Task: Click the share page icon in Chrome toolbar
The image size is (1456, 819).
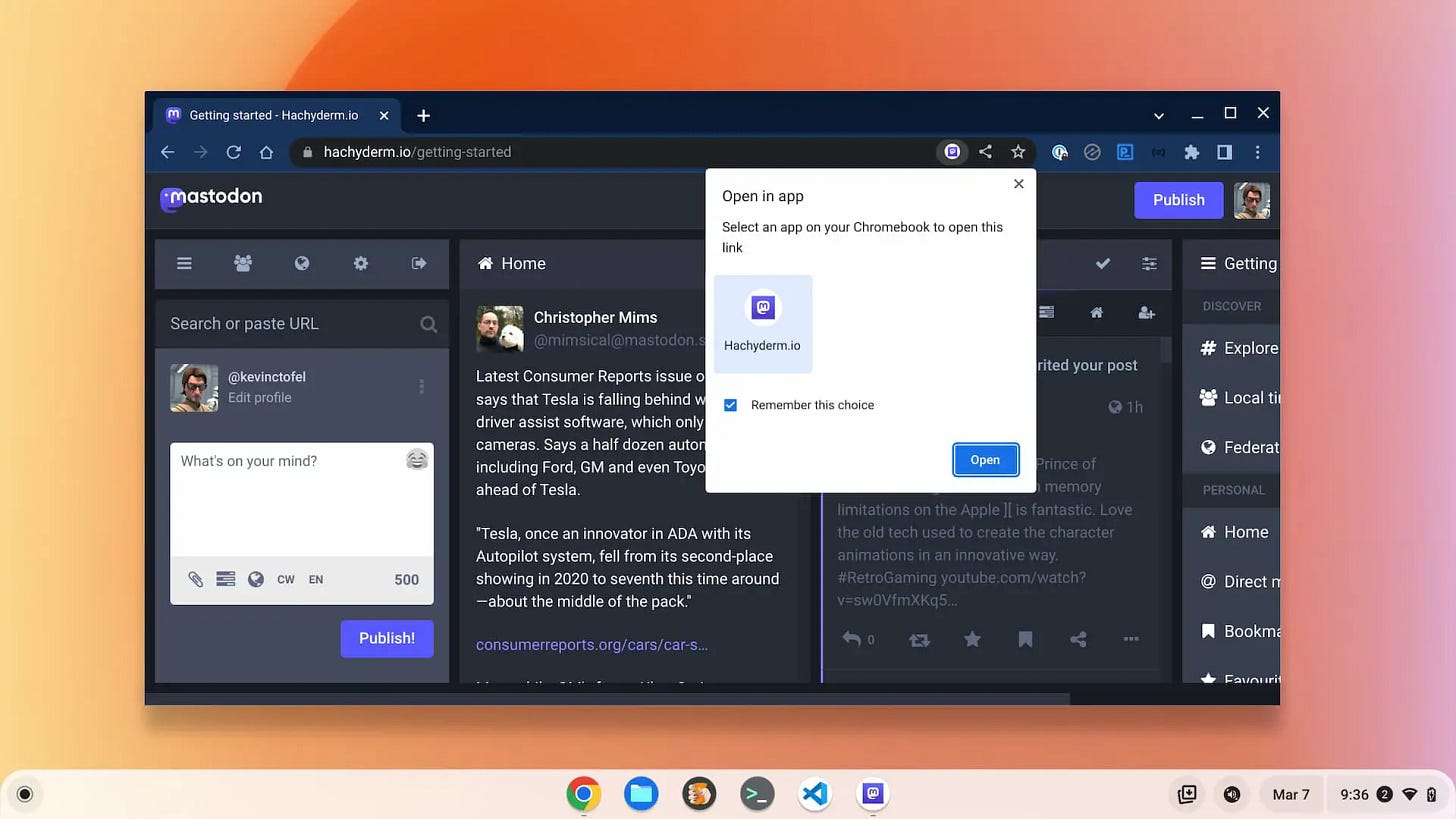Action: tap(985, 152)
